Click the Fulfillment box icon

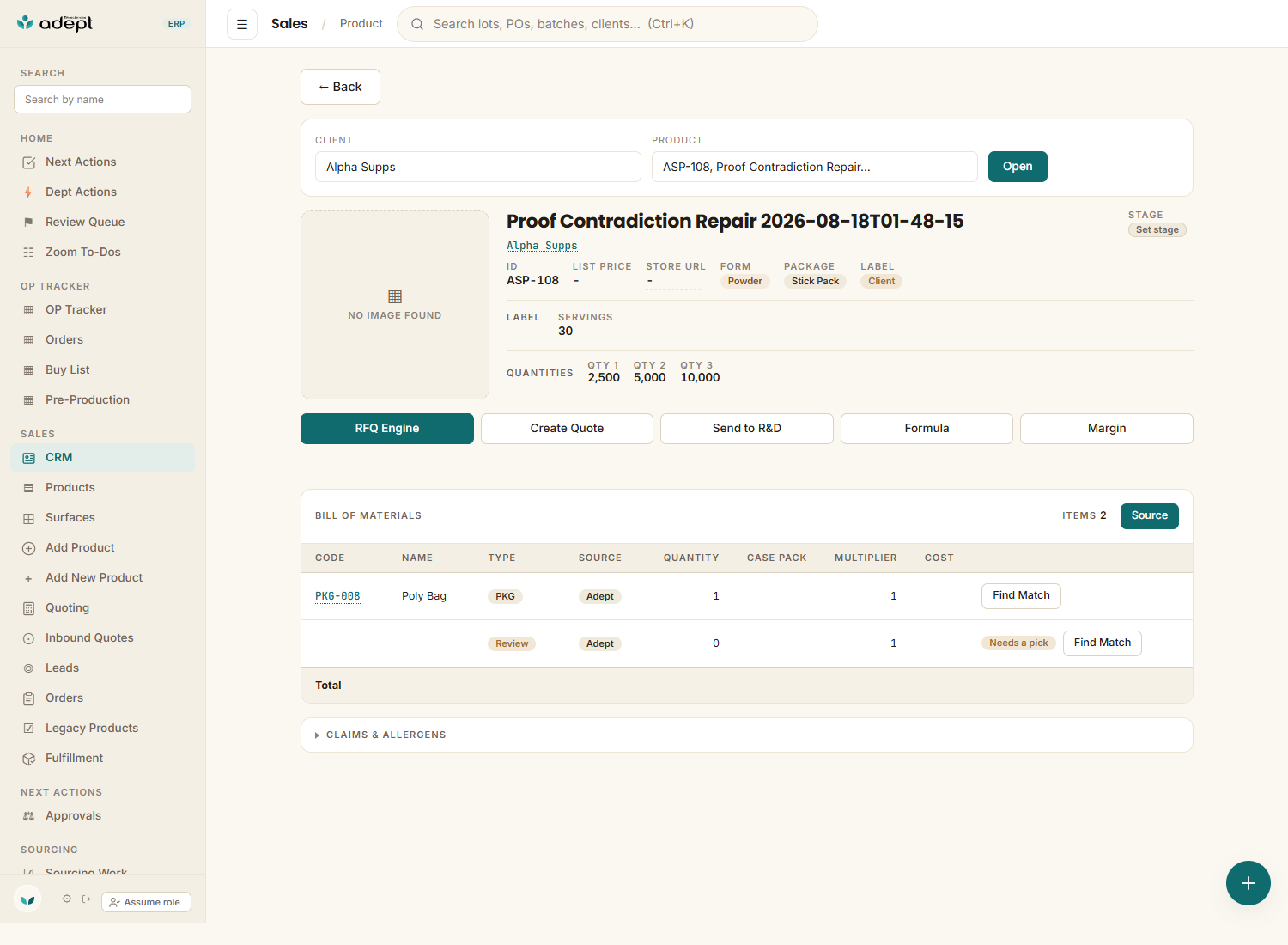point(28,759)
